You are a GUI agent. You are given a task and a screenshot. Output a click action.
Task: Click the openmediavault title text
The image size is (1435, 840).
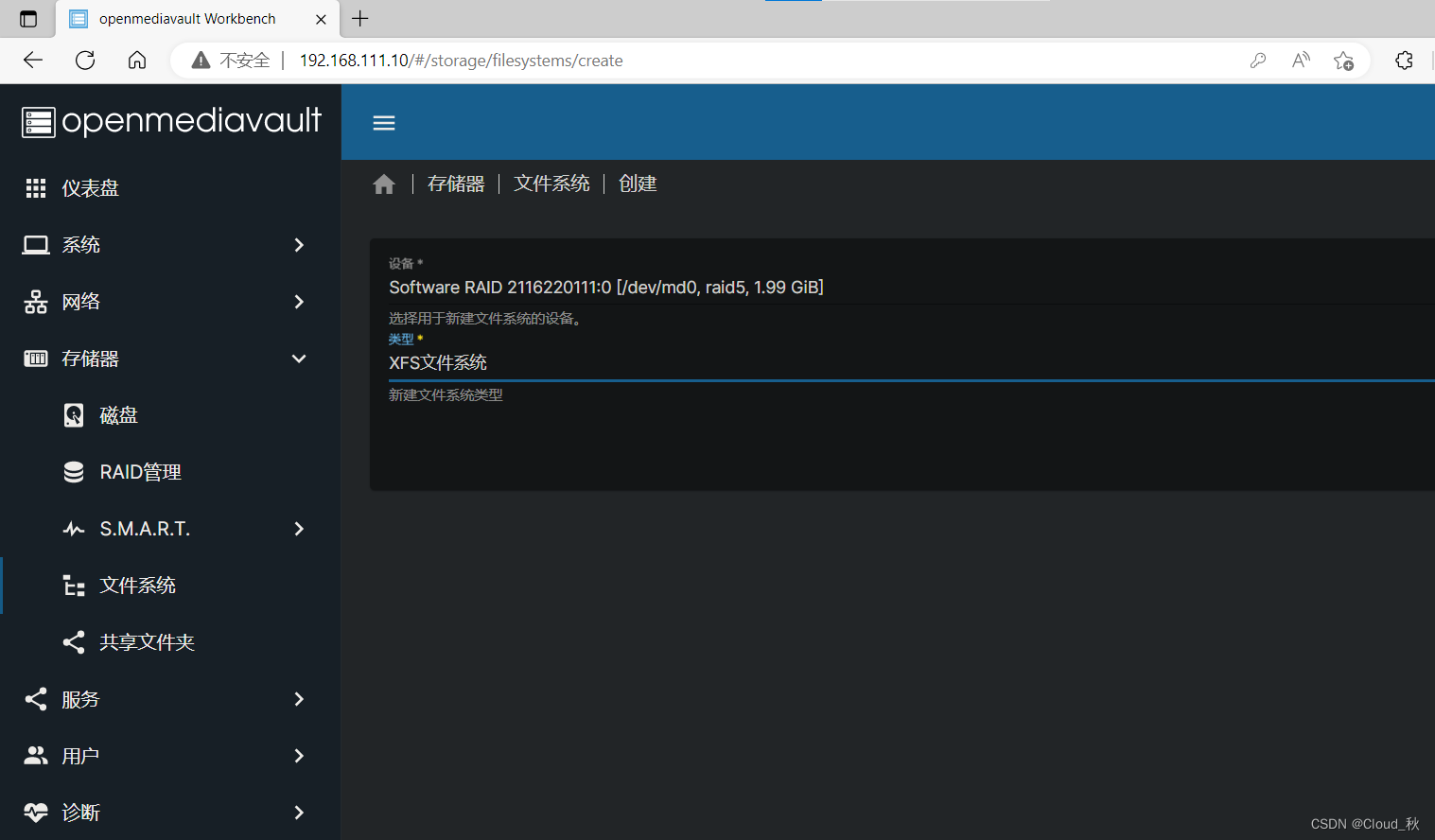coord(192,121)
